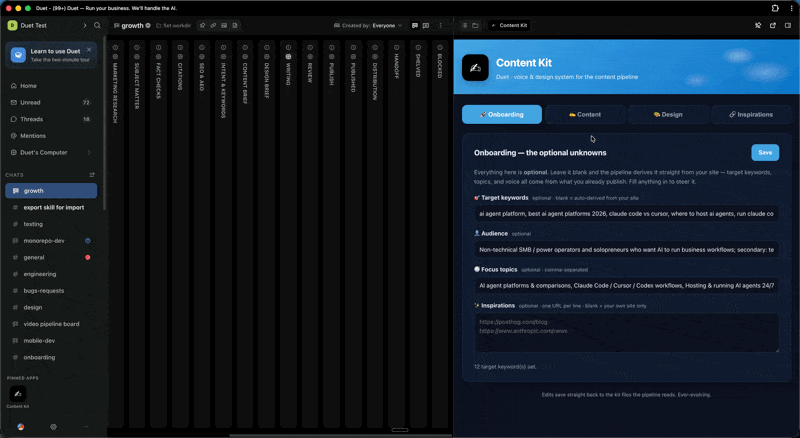The image size is (800, 438).
Task: Click the Focus topics input field
Action: 627,286
